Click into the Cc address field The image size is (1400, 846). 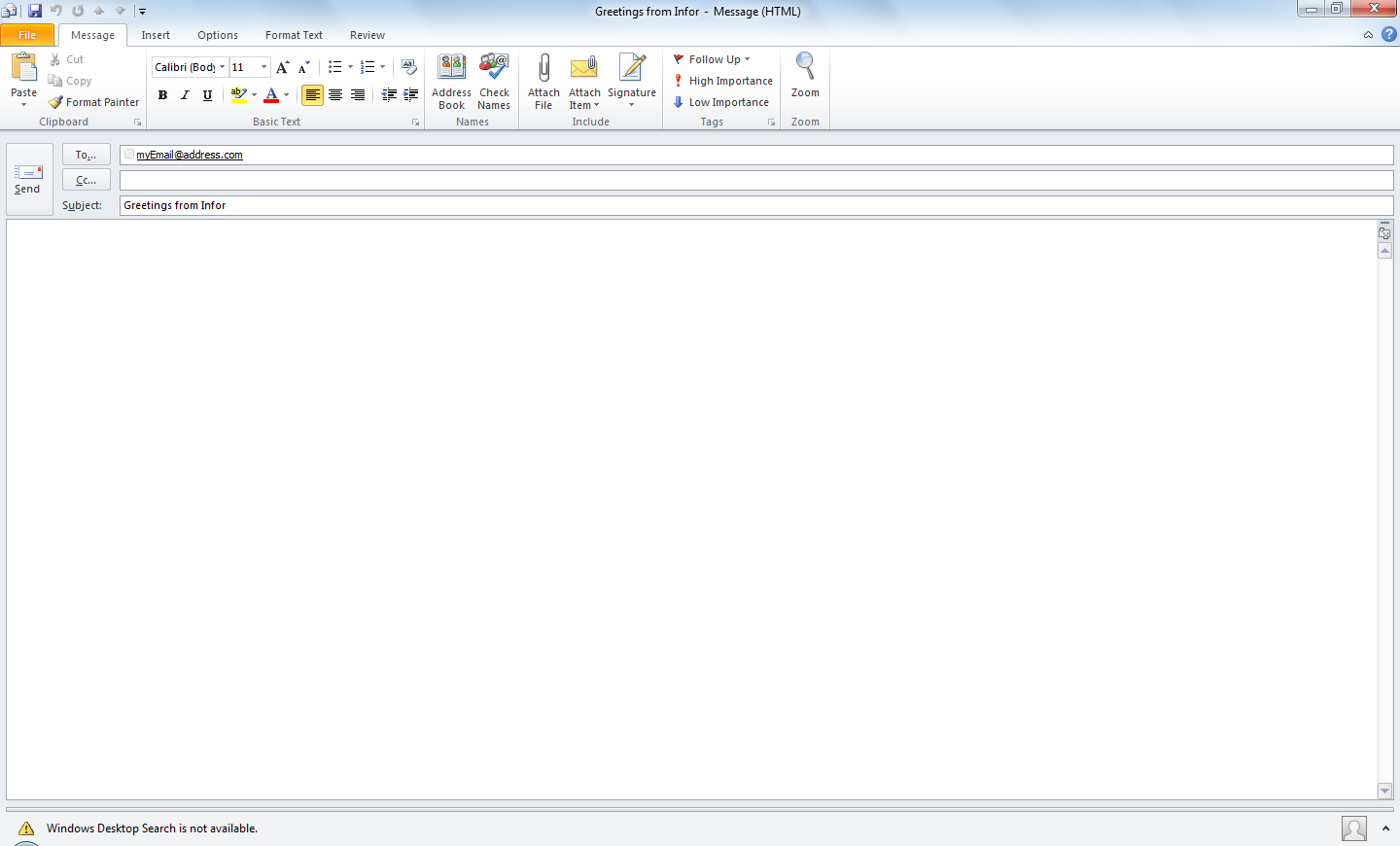click(x=755, y=180)
